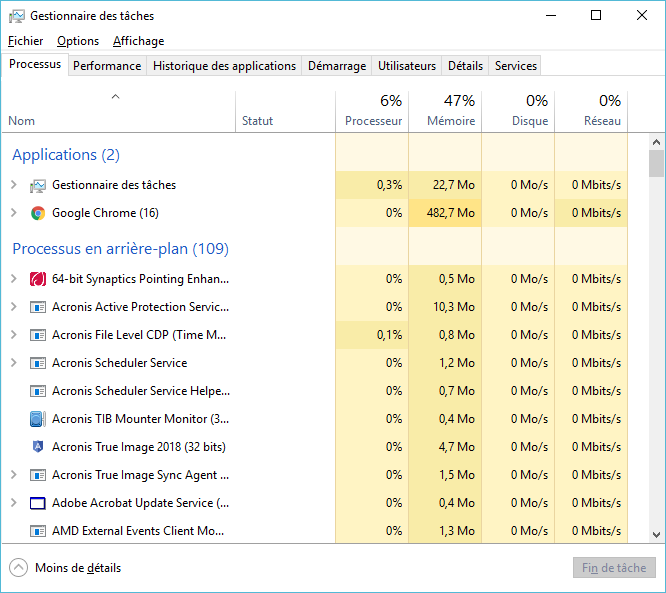Expand the Acronis Scheduler Service entry
The width and height of the screenshot is (666, 593).
(13, 363)
